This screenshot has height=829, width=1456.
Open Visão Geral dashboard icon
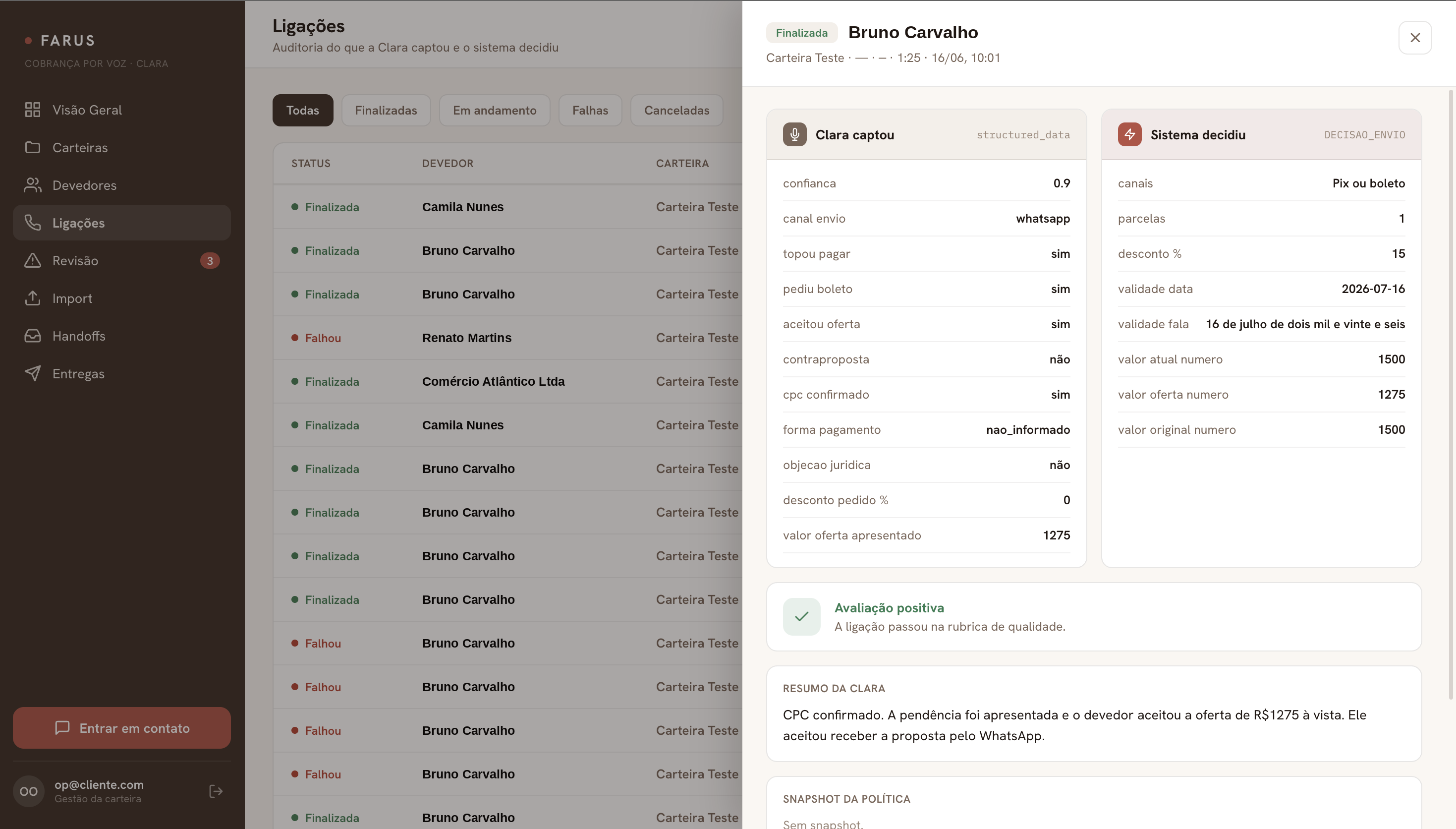tap(32, 110)
